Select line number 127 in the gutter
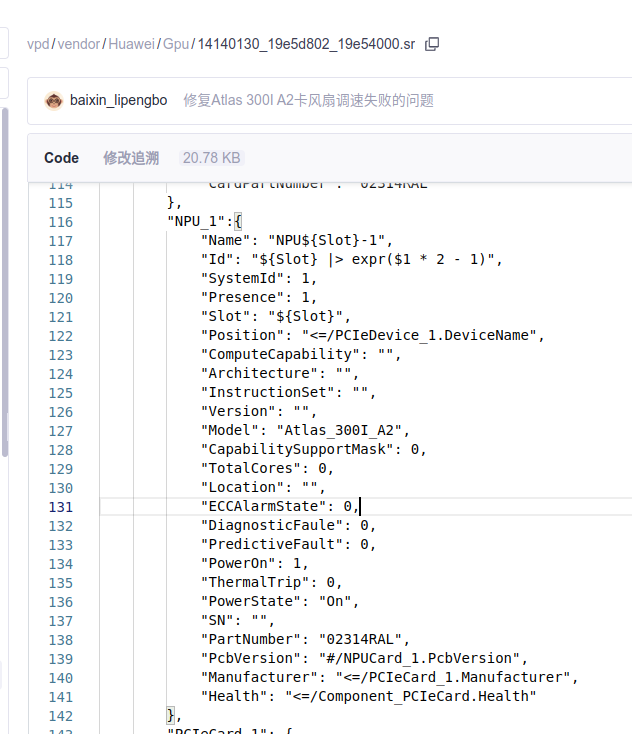632x734 pixels. tap(61, 430)
